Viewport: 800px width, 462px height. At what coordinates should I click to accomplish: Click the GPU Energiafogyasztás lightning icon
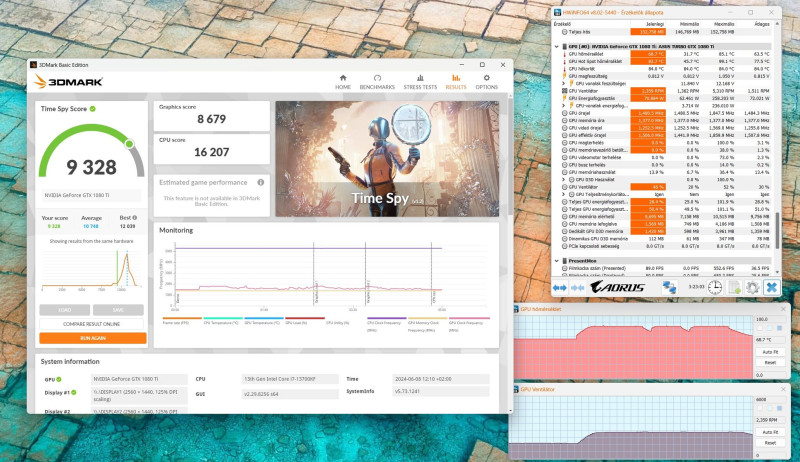564,98
